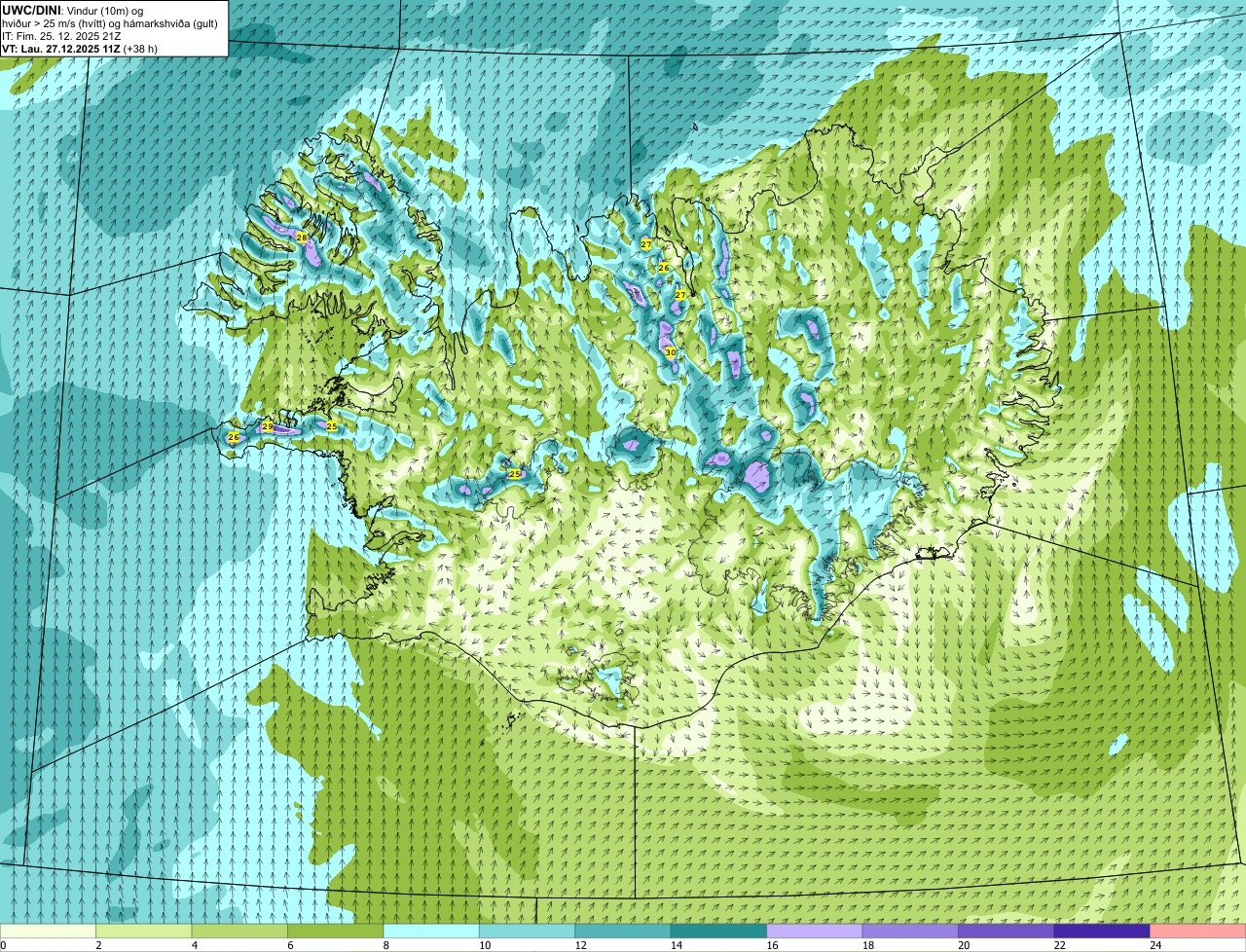1246x952 pixels.
Task: Click the valid time 'VT: Lau. 27.12.2025 11Z (+38 h)'
Action: [x=80, y=49]
